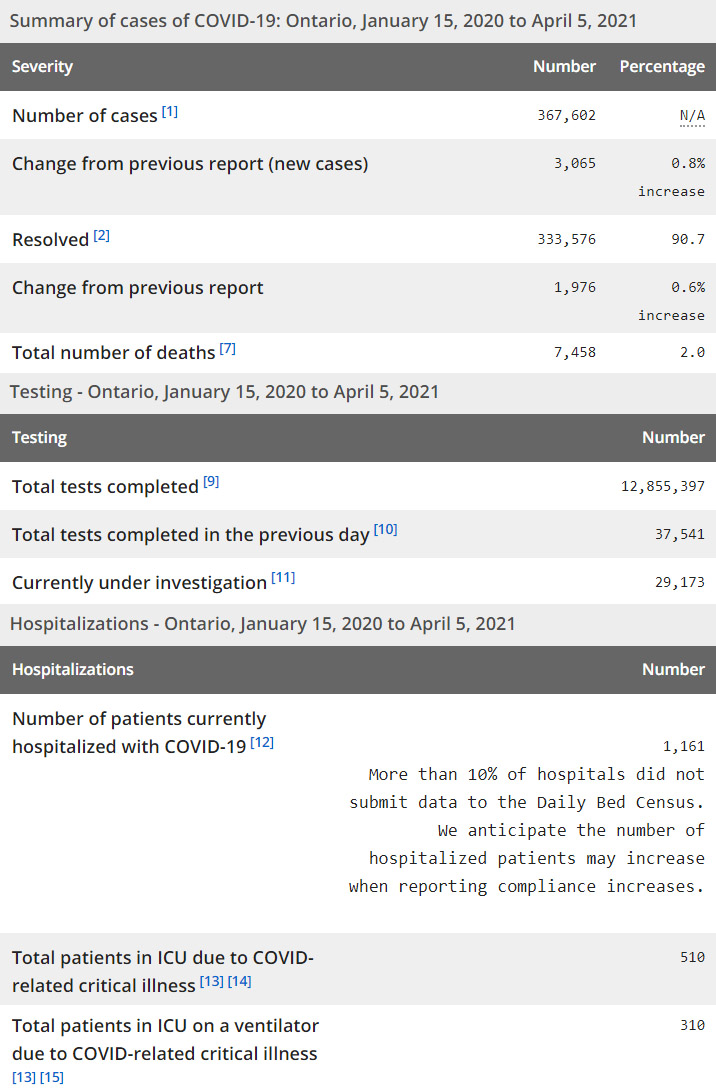Click footnote 7 for total deaths
The height and width of the screenshot is (1088, 716).
coord(228,348)
